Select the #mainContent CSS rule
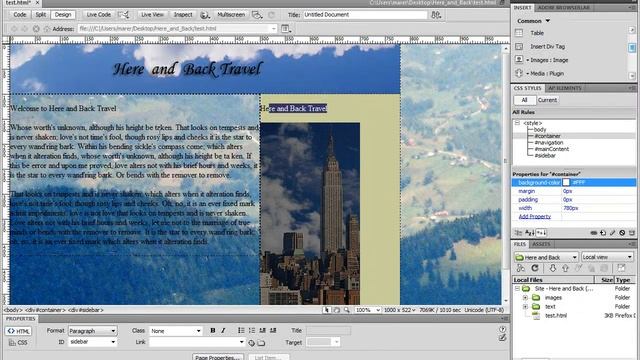 pos(551,149)
